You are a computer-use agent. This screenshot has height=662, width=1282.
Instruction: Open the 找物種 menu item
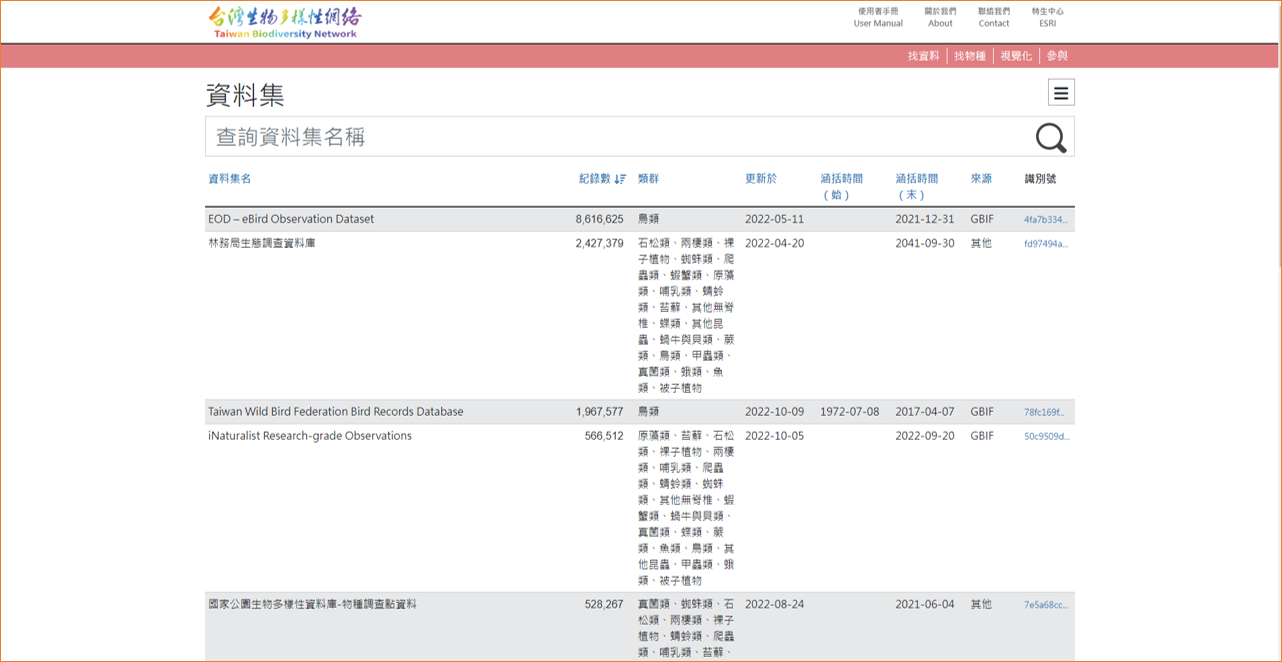969,56
